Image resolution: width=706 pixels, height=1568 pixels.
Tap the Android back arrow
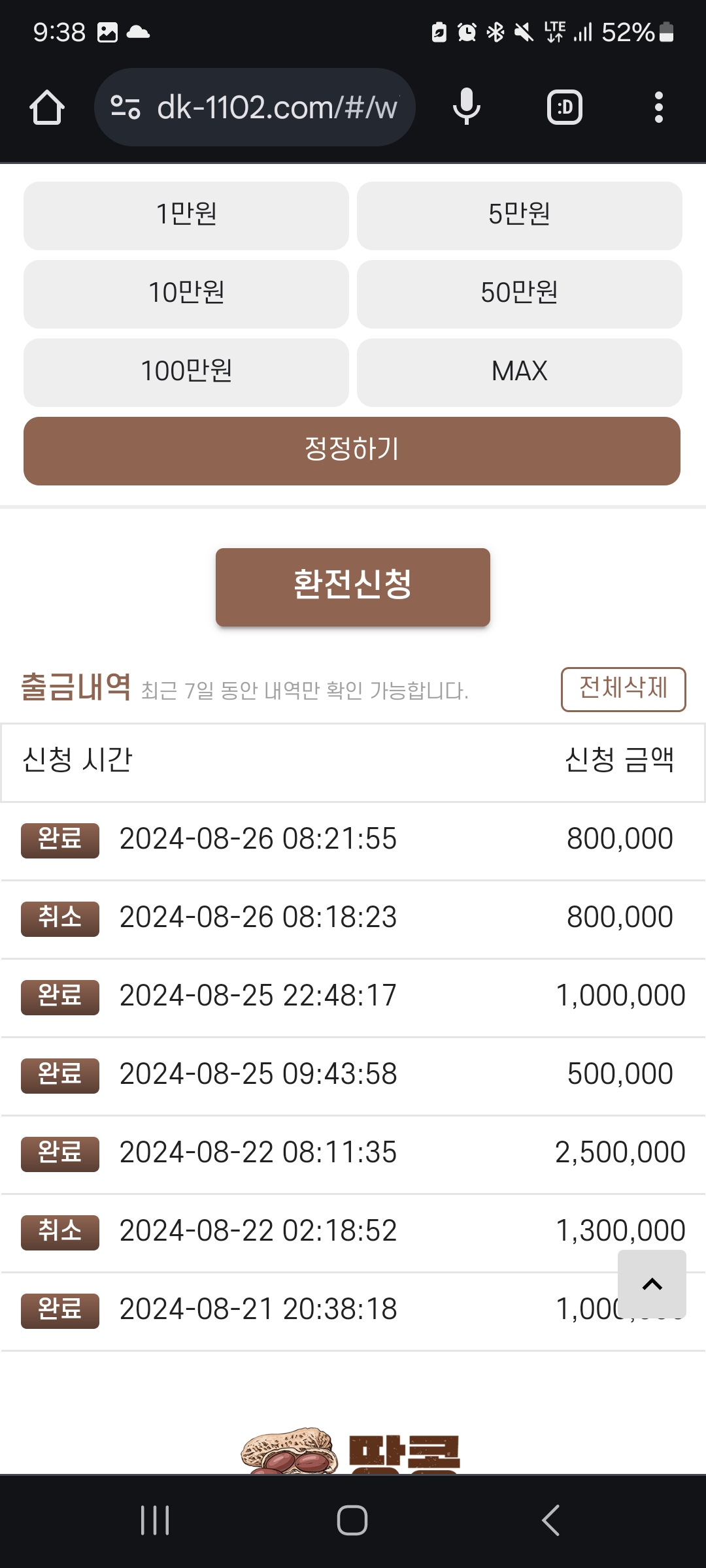pos(550,1520)
